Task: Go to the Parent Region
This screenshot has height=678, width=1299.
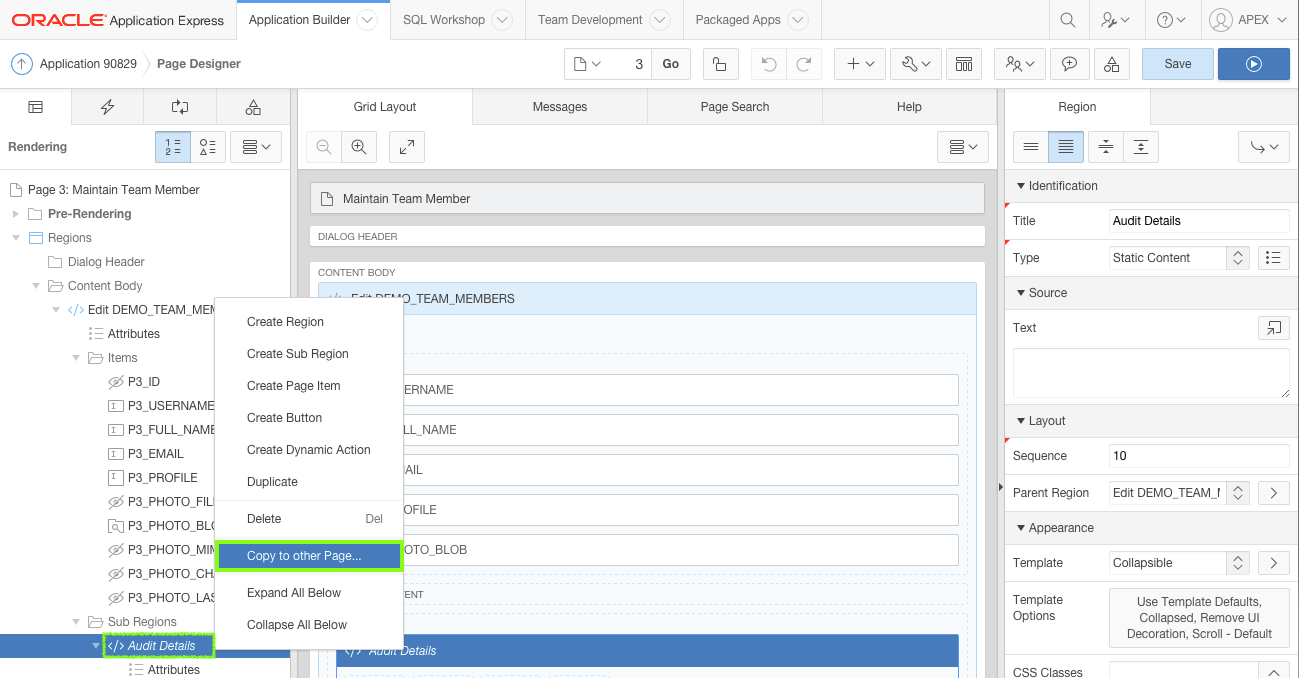Action: [x=1273, y=493]
